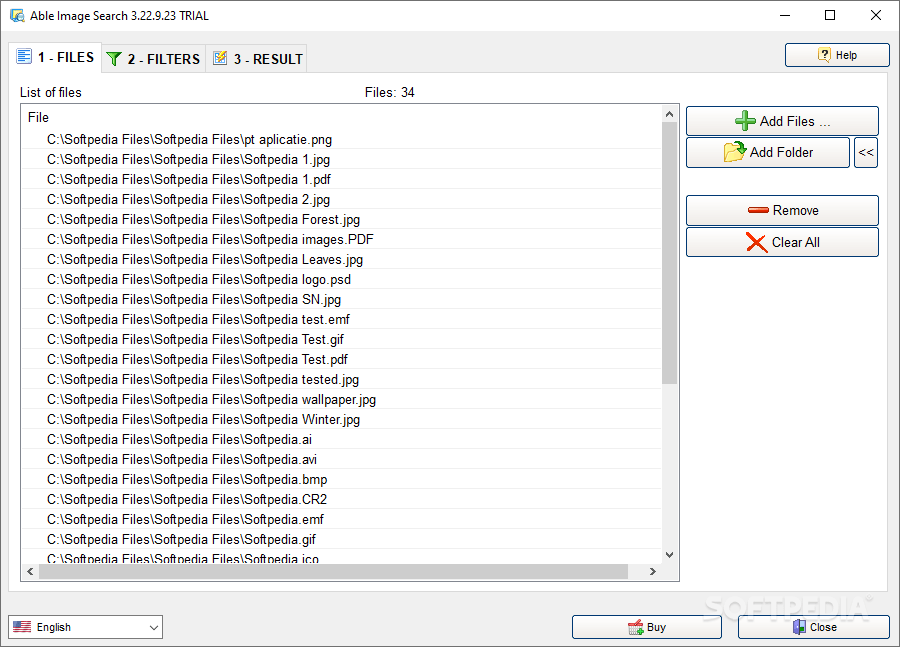
Task: Select the Softpedia.gif row
Action: click(x=342, y=540)
